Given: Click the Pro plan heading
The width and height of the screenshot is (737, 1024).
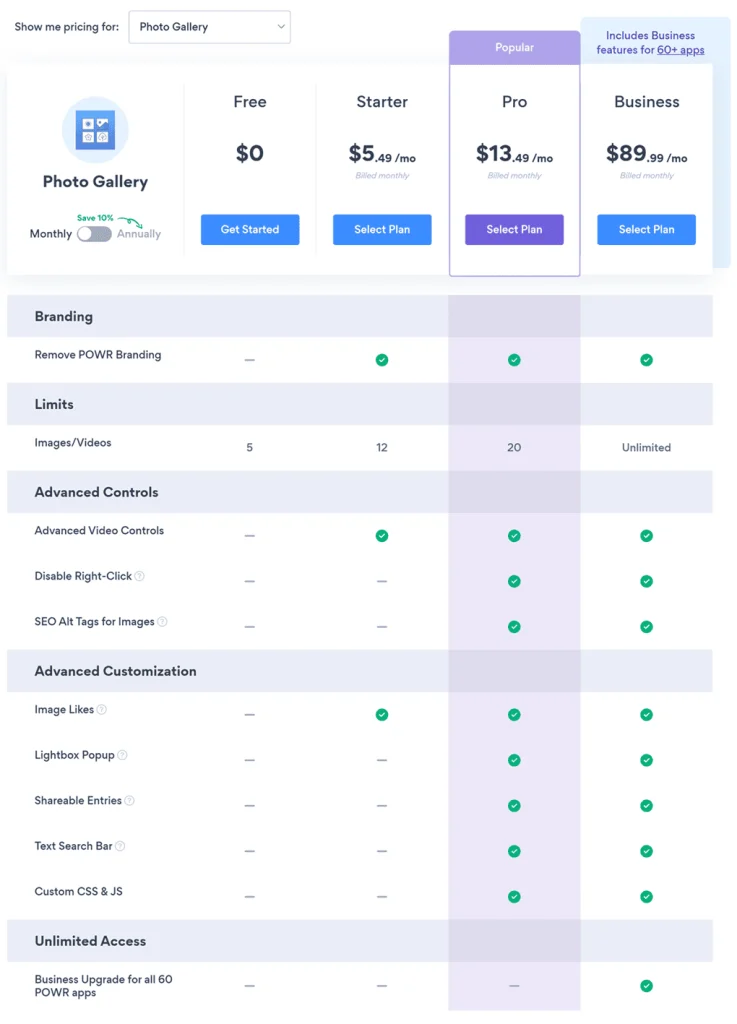Looking at the screenshot, I should [514, 102].
